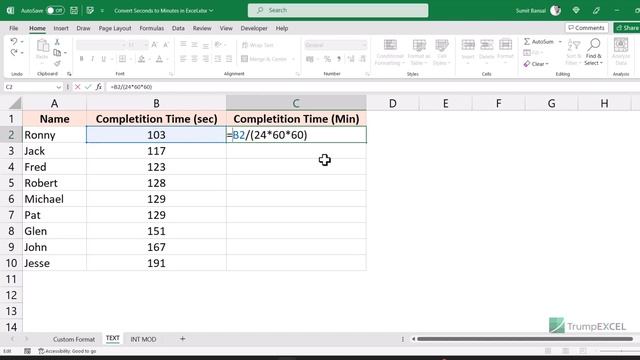Click the Select All corner triangle

click(x=14, y=103)
